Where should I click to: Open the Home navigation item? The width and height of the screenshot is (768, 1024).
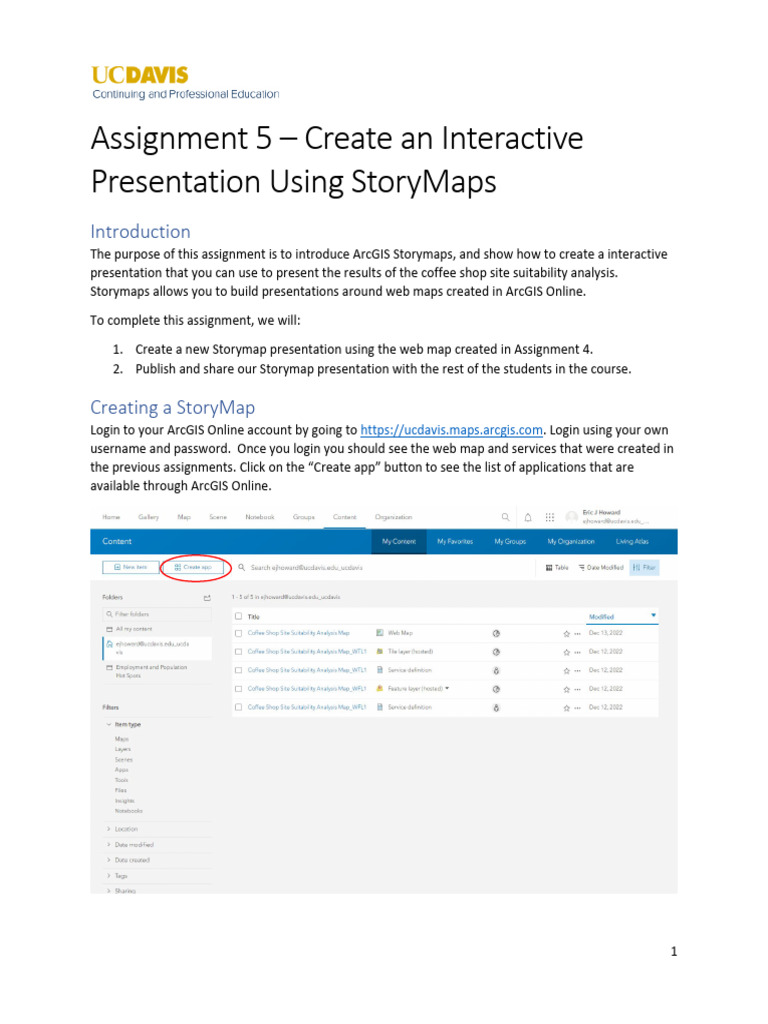point(111,517)
